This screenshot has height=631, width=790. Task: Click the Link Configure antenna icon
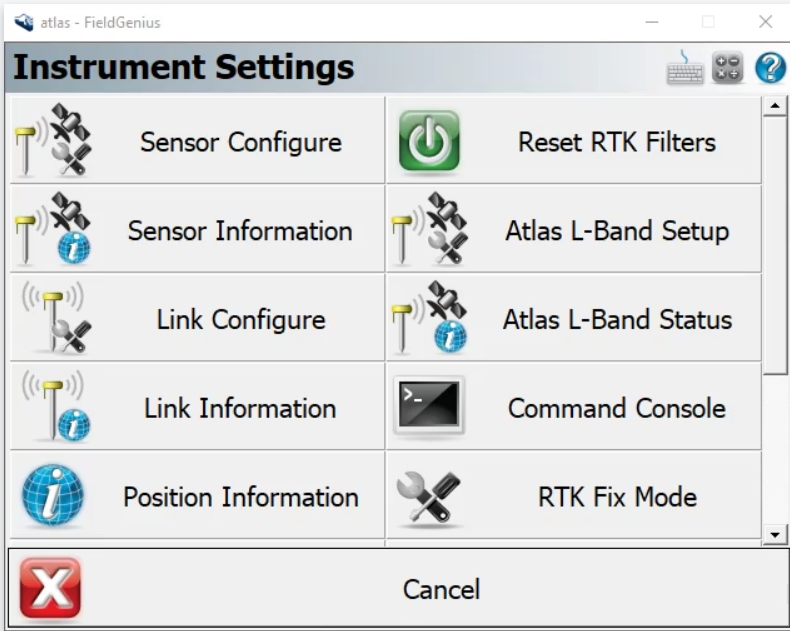click(x=54, y=318)
